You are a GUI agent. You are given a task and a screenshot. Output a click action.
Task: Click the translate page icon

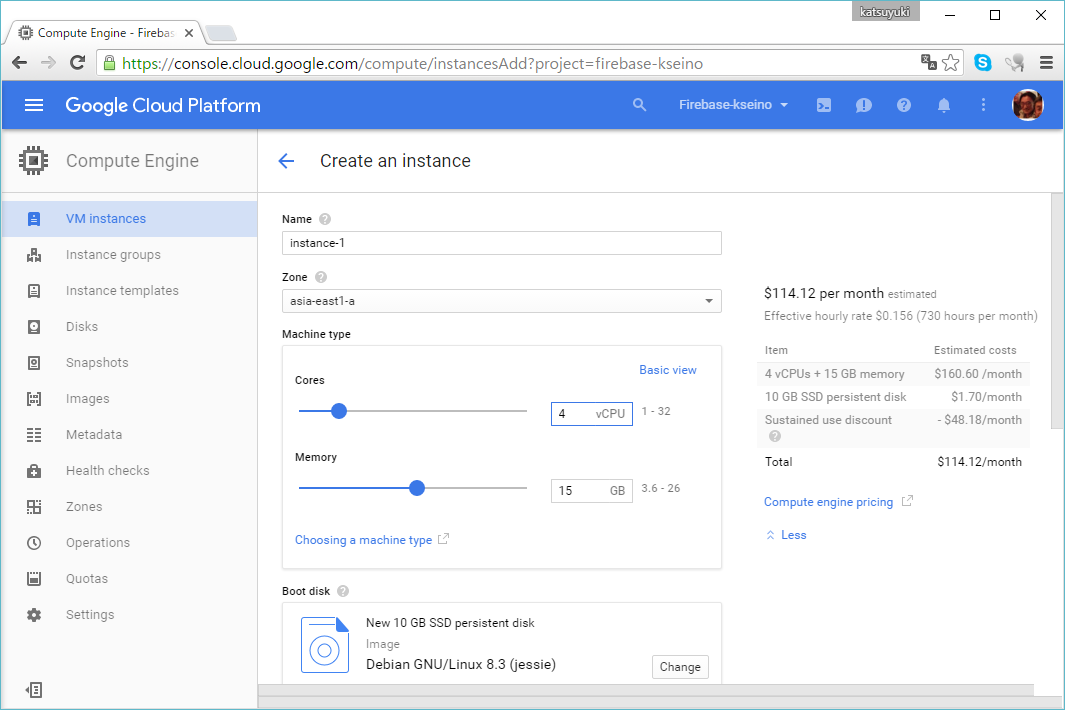point(928,63)
